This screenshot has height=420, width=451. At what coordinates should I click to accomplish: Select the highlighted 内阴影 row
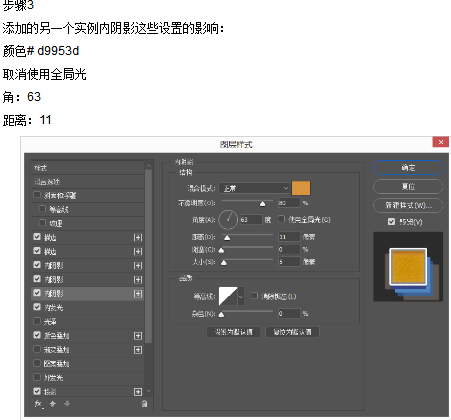[87, 293]
